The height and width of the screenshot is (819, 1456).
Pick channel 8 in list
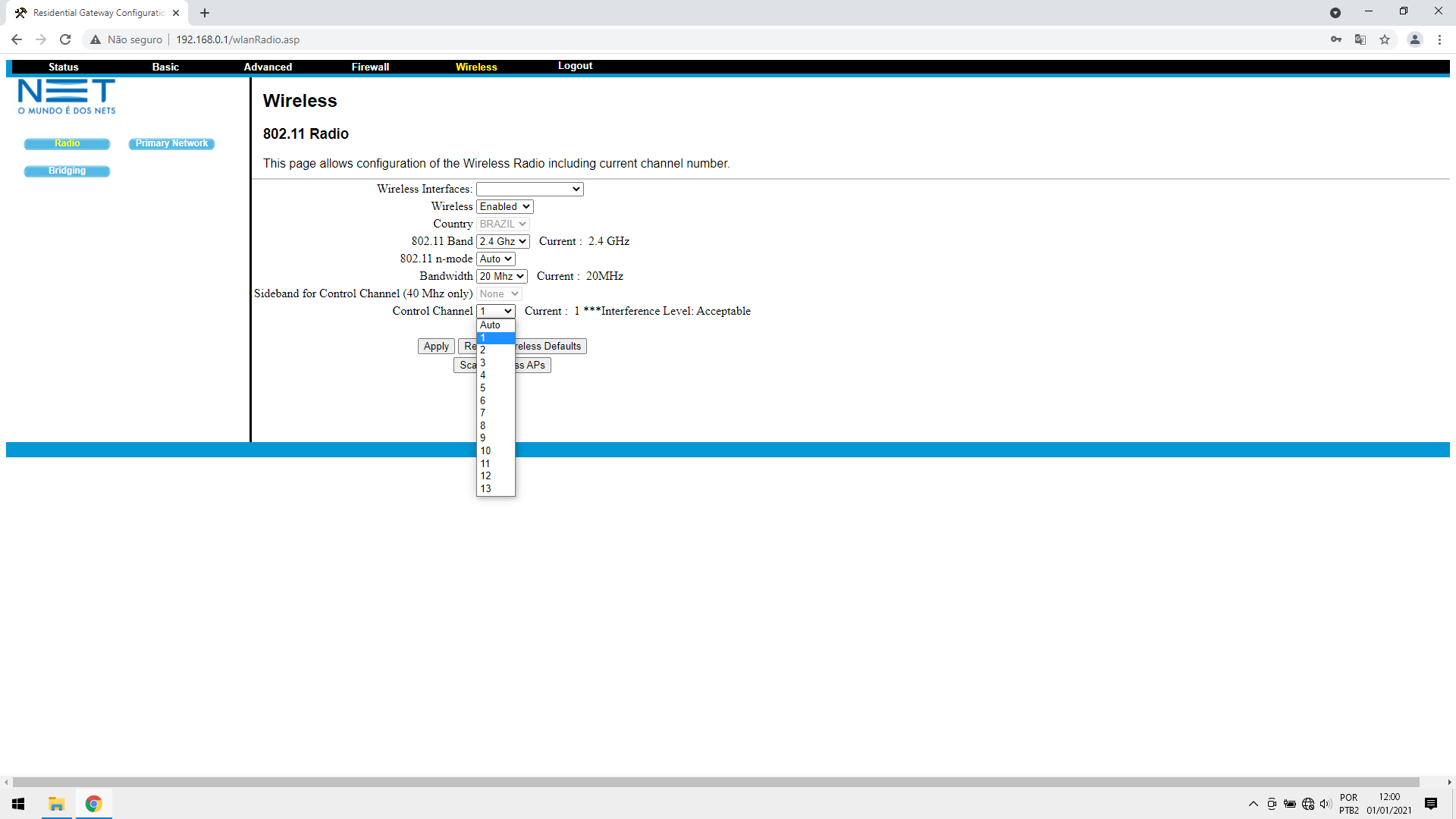click(x=496, y=425)
